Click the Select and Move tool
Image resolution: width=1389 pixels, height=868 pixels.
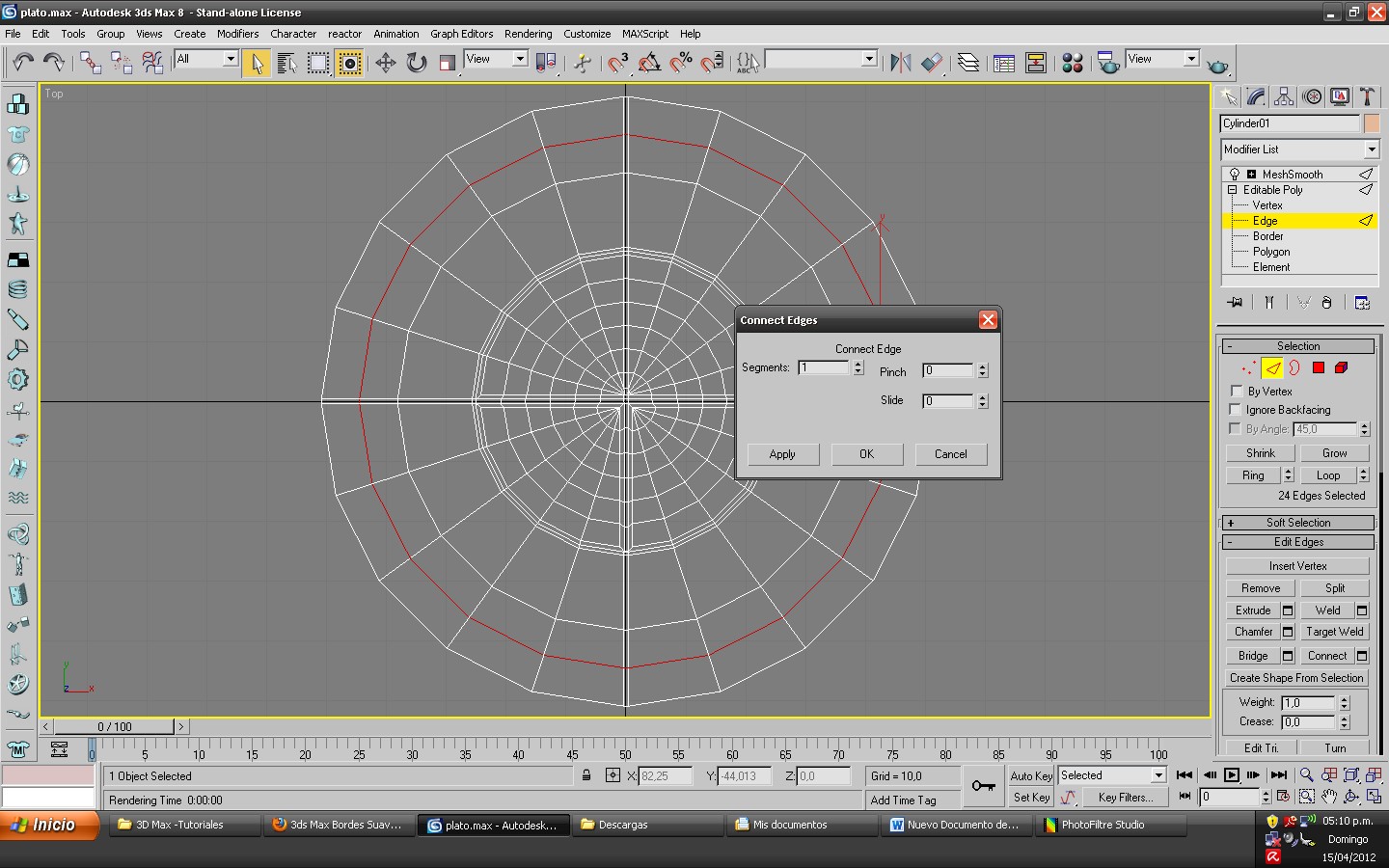(385, 63)
